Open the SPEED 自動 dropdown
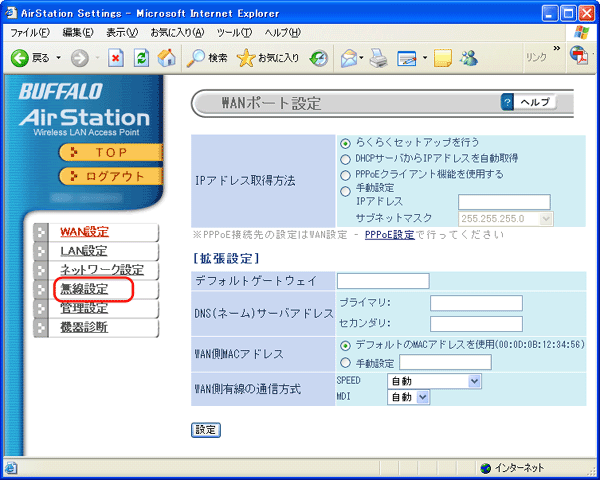Viewport: 600px width, 480px height. (x=434, y=381)
